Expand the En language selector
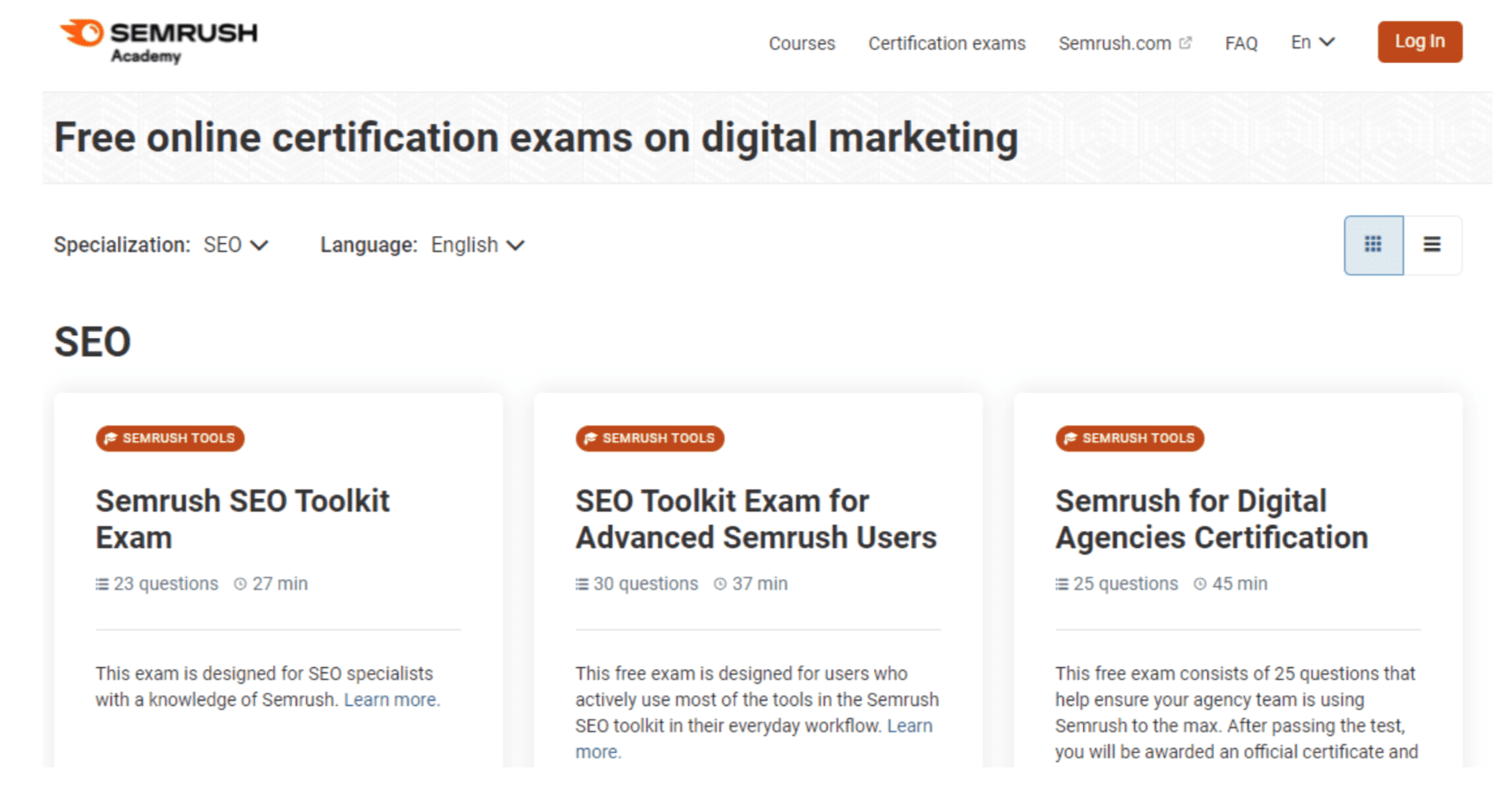 (1313, 42)
